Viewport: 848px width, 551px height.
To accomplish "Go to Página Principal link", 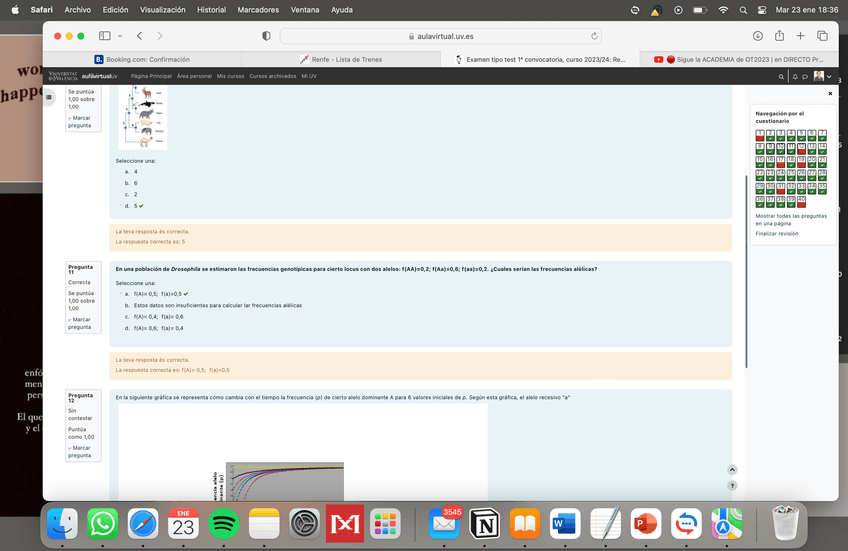I will [151, 76].
